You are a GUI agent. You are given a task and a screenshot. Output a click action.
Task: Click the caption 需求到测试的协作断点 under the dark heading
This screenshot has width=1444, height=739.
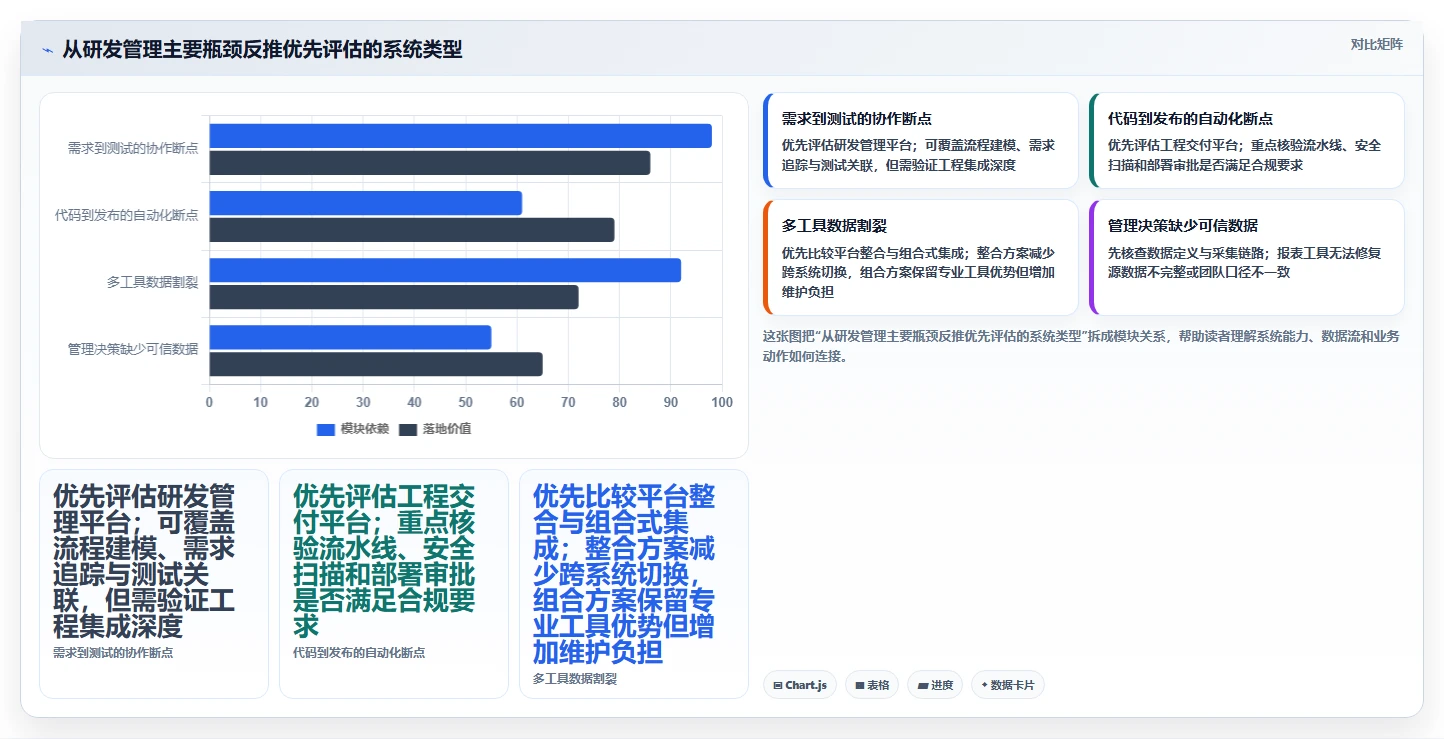click(113, 652)
